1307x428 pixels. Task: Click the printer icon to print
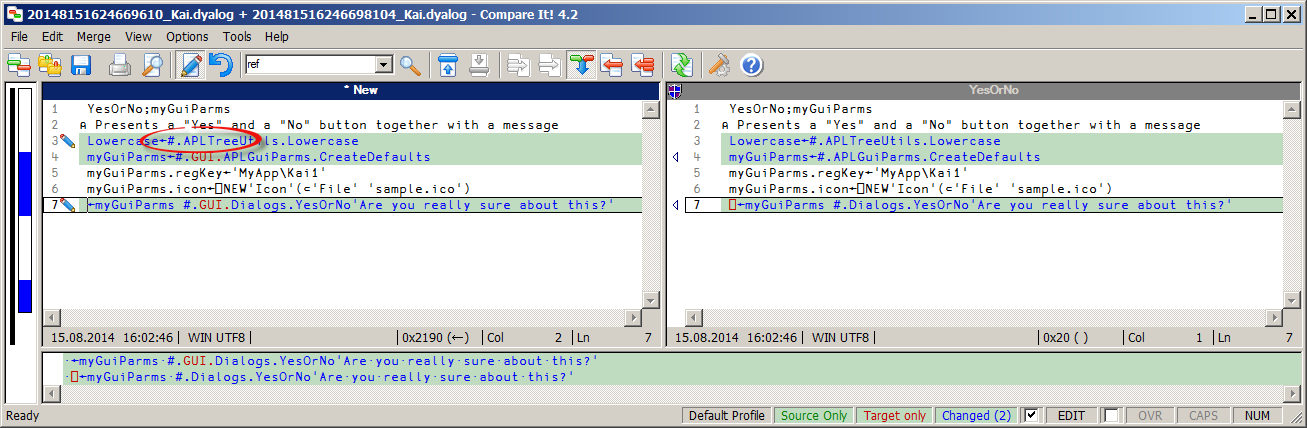[x=120, y=66]
